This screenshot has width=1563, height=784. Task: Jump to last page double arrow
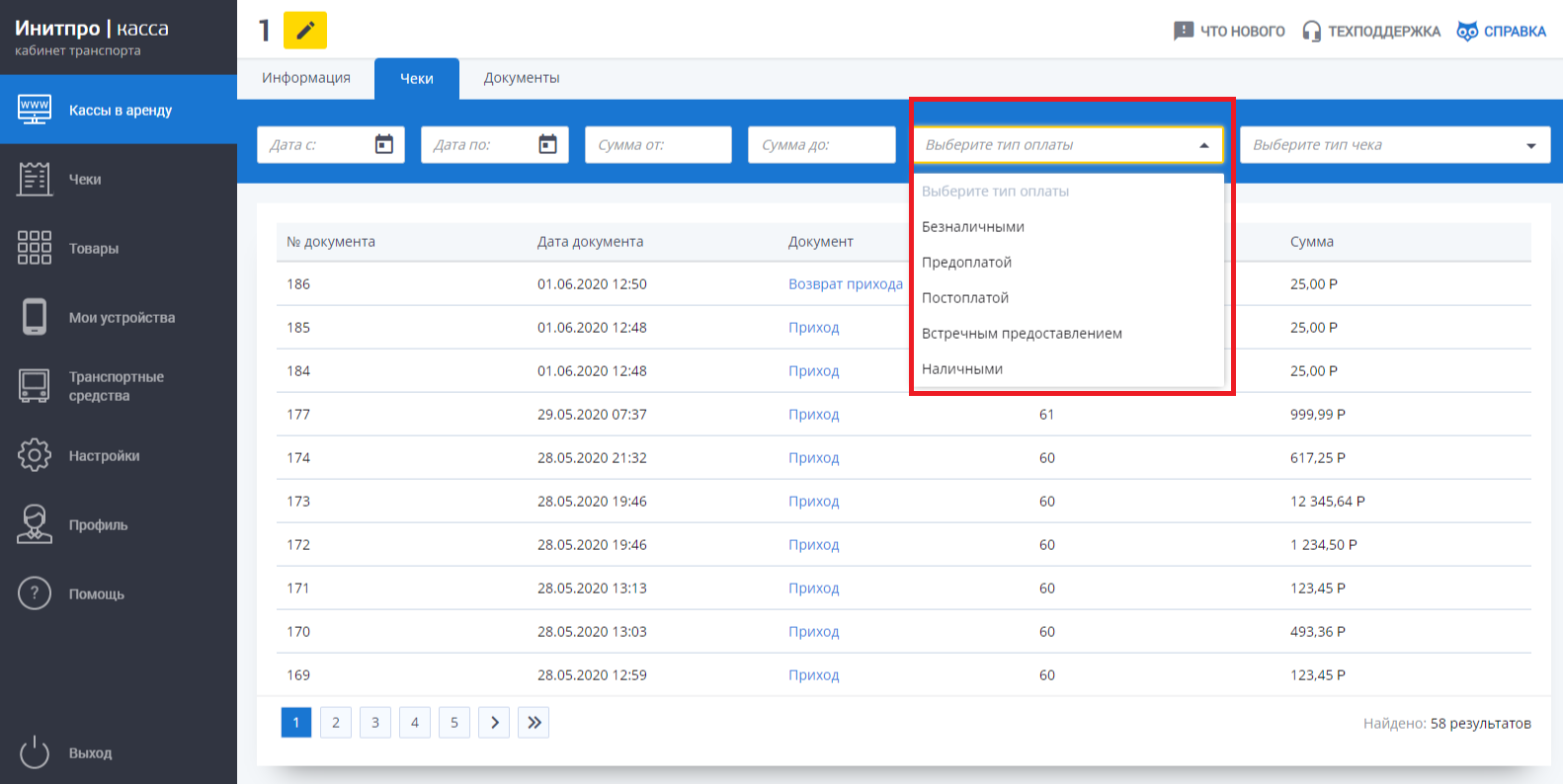(x=534, y=722)
